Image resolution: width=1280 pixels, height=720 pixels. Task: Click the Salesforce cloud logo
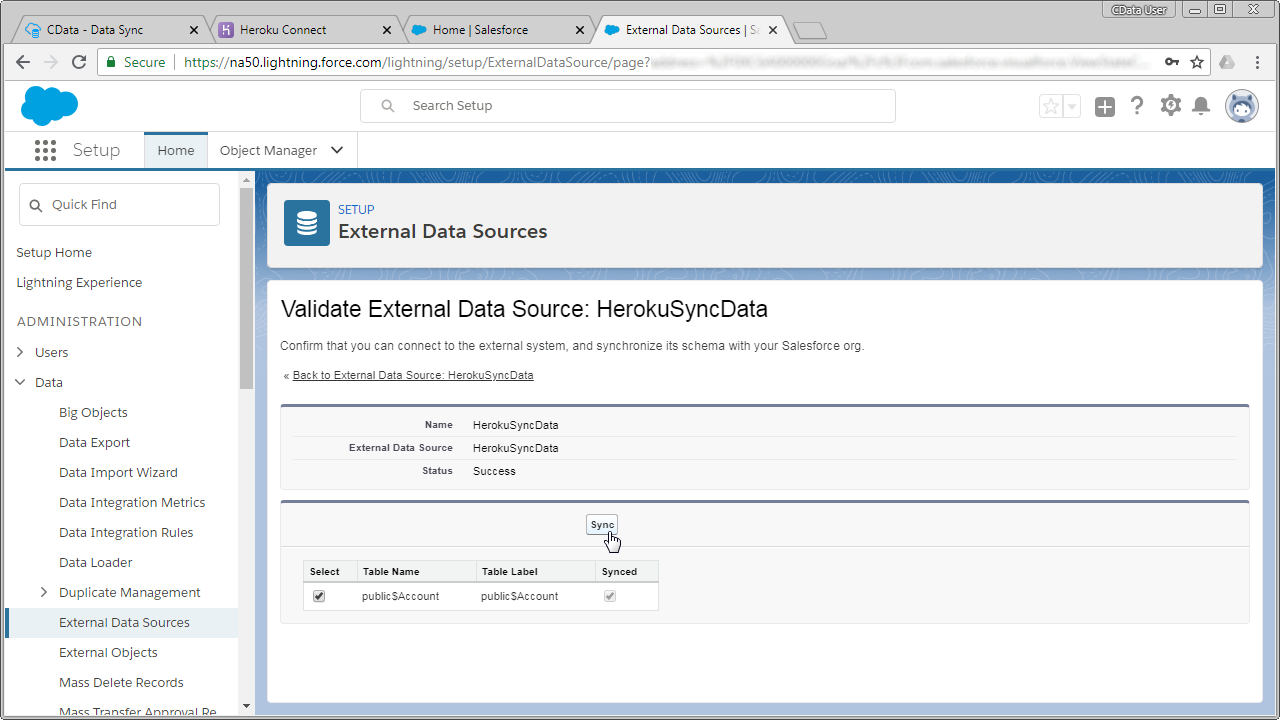49,105
